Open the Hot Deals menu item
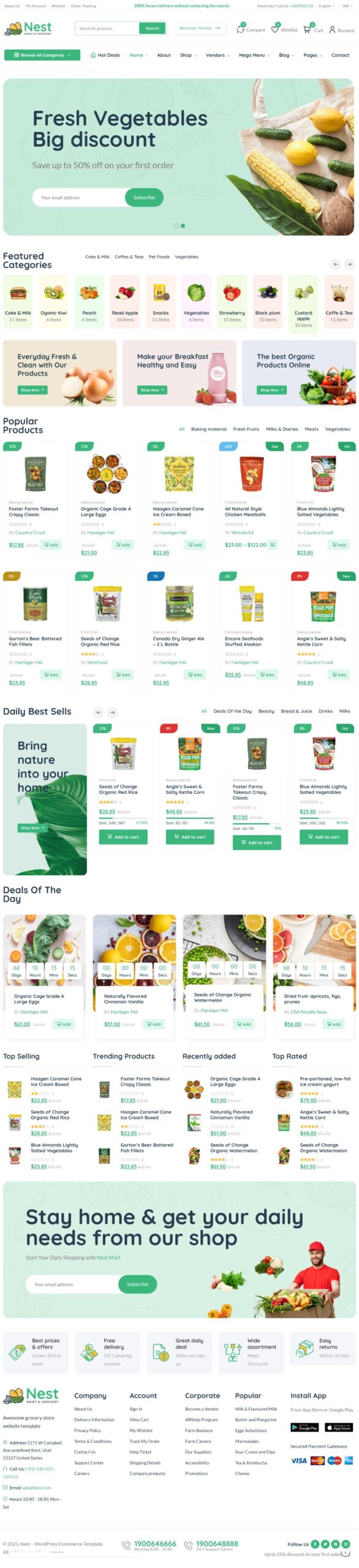 [105, 55]
